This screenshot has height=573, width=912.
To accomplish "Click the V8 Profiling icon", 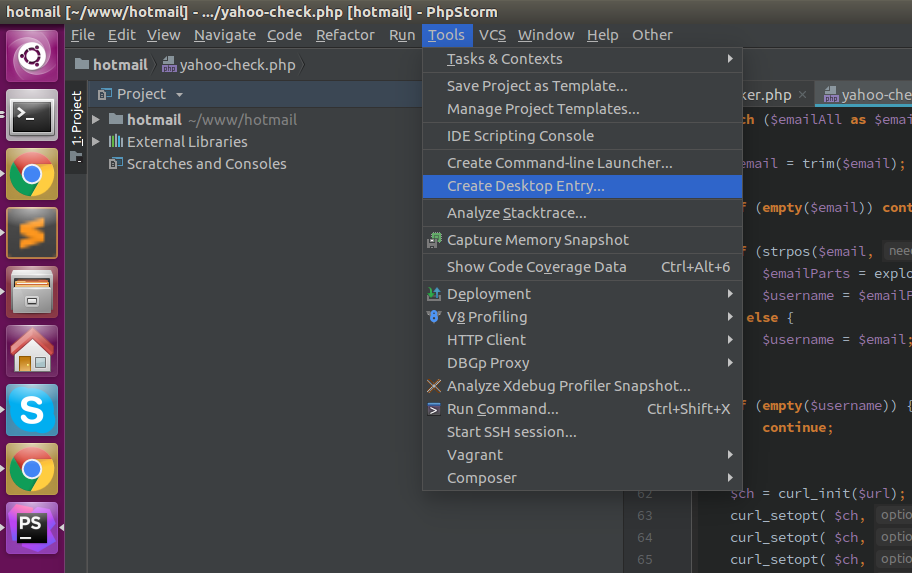I will pos(434,317).
